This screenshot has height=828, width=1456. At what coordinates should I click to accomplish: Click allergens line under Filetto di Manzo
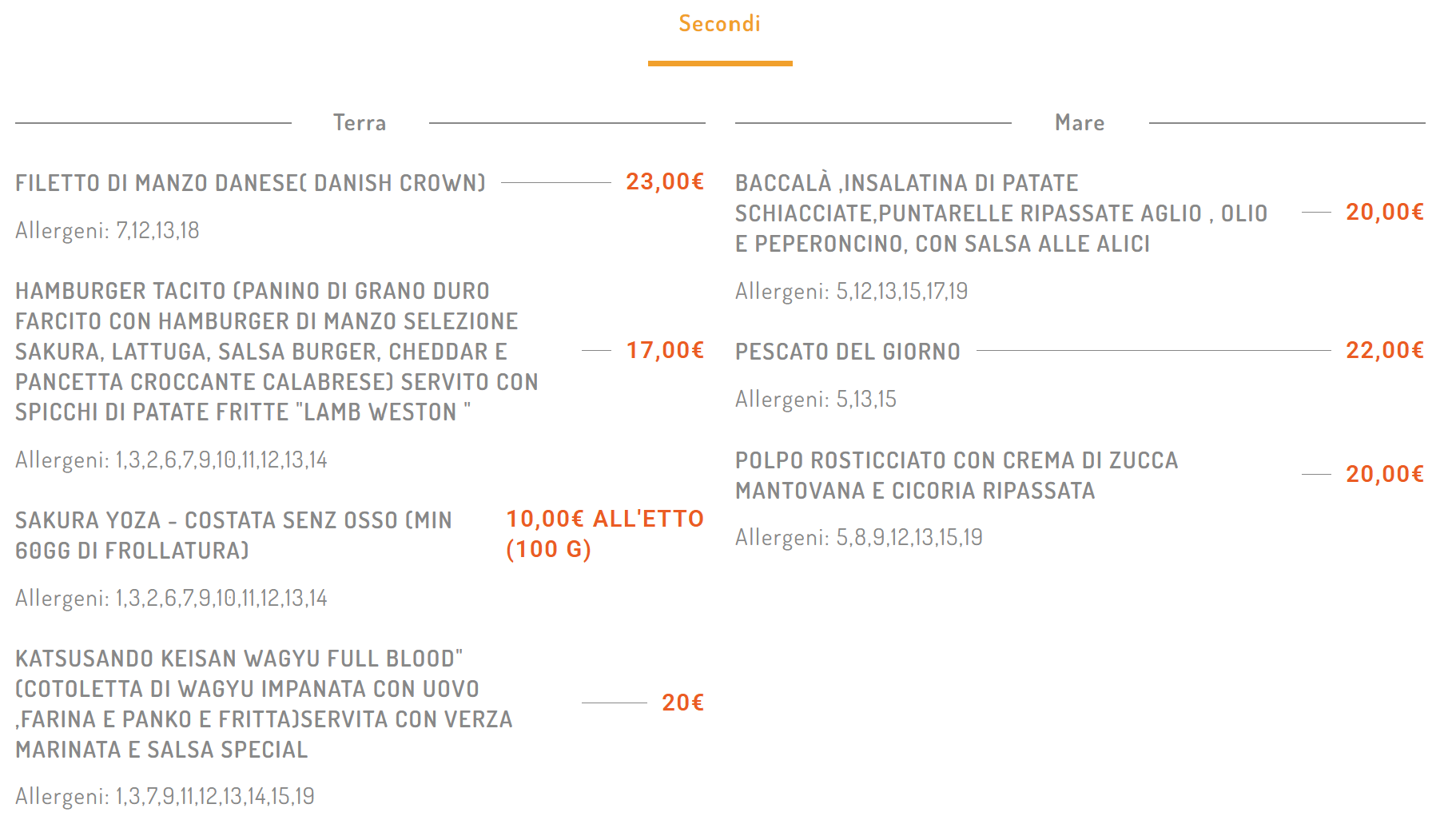[107, 231]
